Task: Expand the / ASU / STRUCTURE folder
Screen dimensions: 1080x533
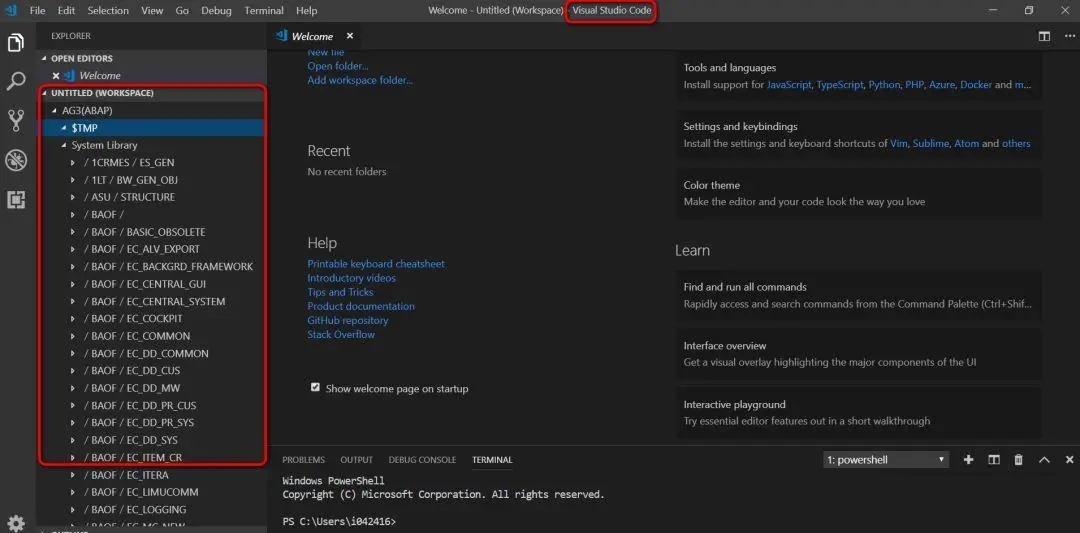Action: tap(74, 197)
